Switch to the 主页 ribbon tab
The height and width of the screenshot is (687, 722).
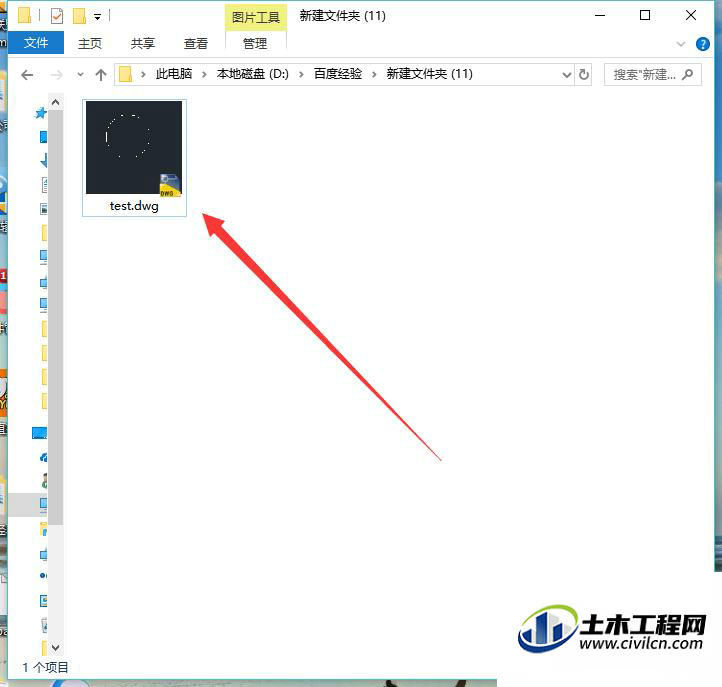pos(90,43)
